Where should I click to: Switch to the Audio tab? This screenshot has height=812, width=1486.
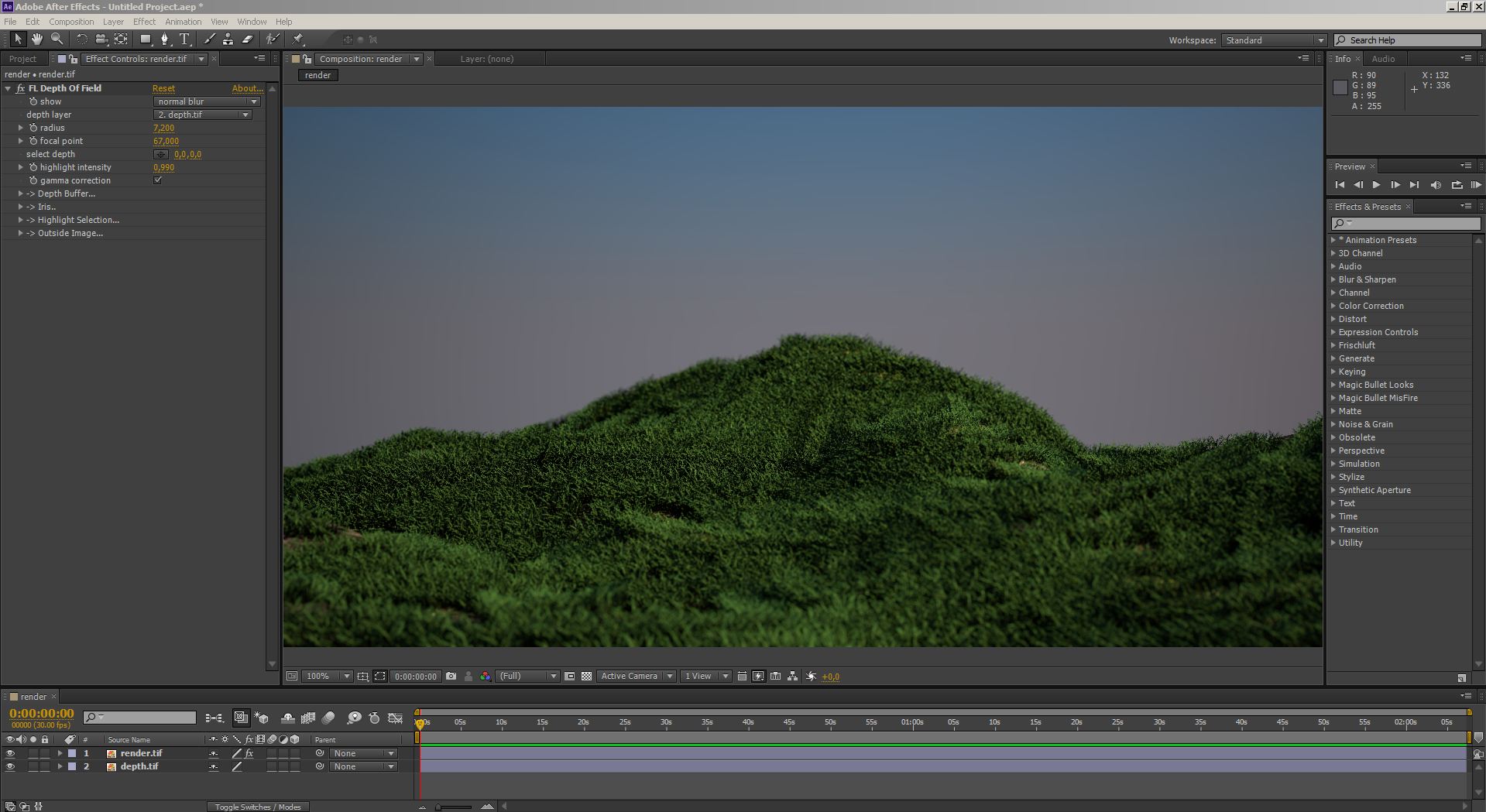pos(1383,59)
